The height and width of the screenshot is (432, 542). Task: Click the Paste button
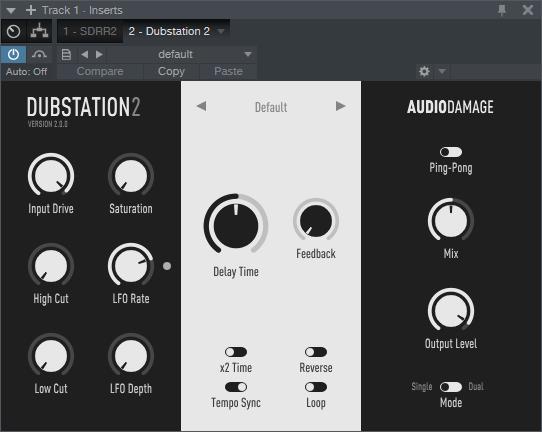[x=228, y=71]
